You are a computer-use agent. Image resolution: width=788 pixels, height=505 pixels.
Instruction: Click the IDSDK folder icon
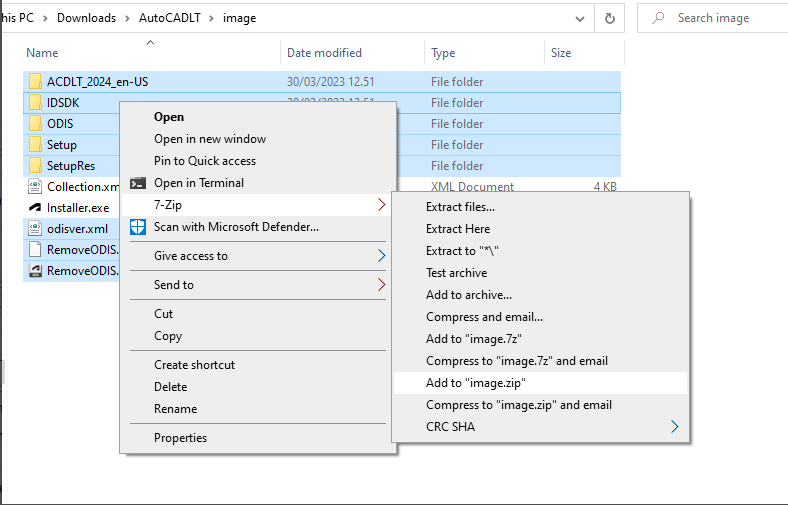pyautogui.click(x=35, y=103)
